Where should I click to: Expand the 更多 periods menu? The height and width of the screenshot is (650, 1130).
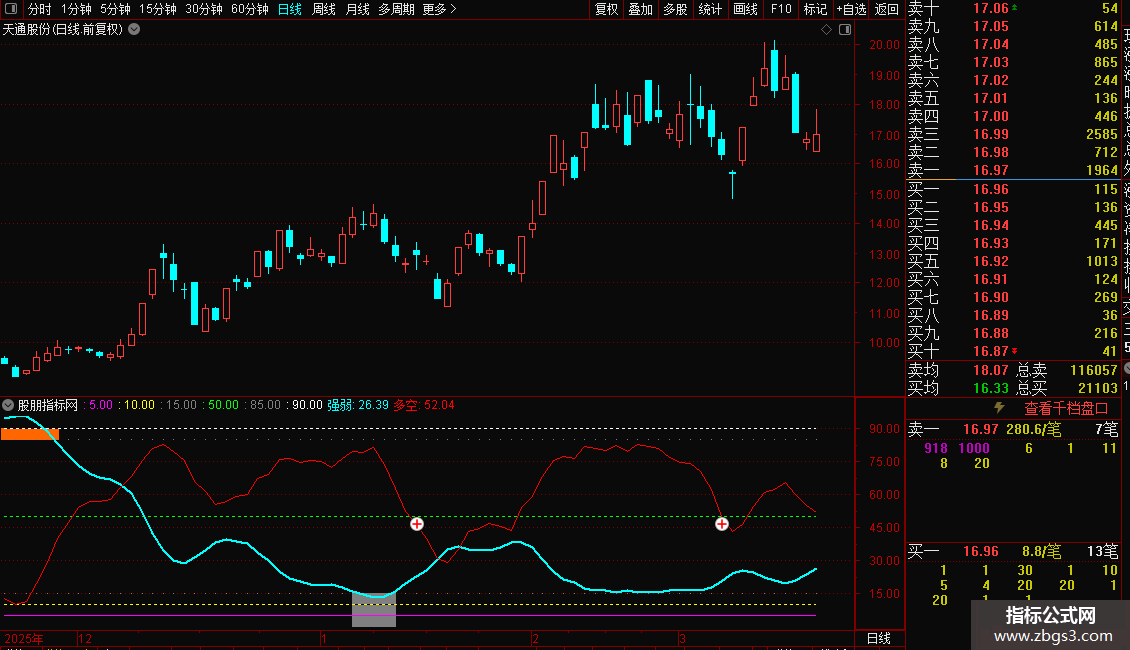439,9
